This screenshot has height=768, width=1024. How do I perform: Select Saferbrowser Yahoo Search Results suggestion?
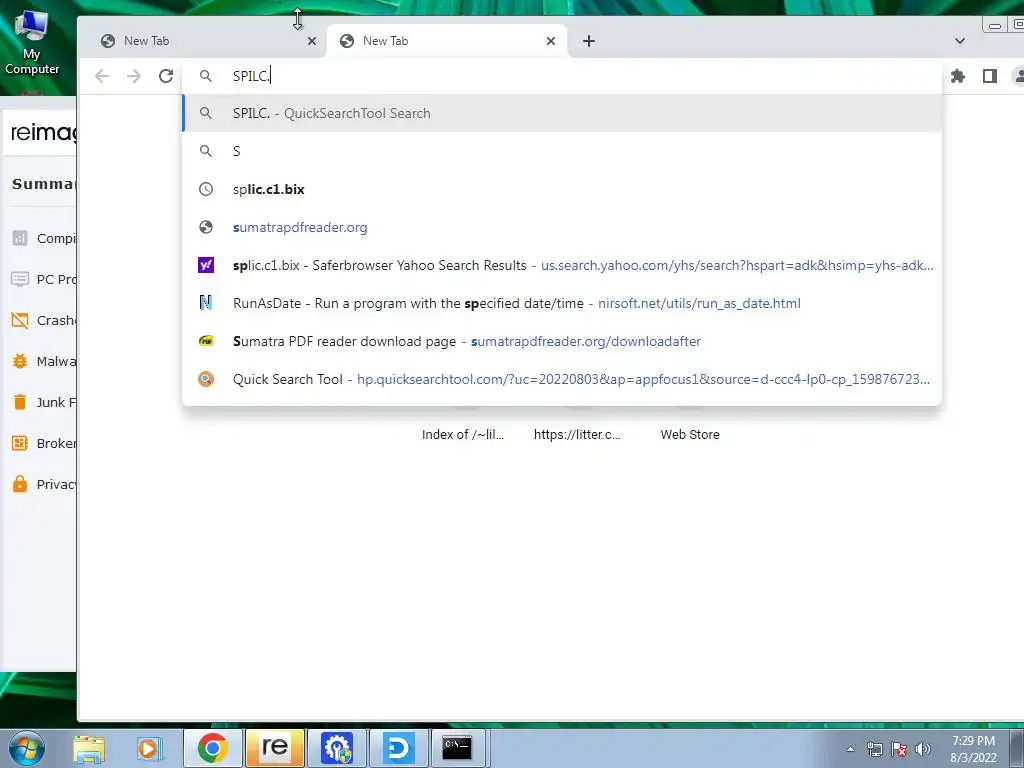(x=562, y=265)
